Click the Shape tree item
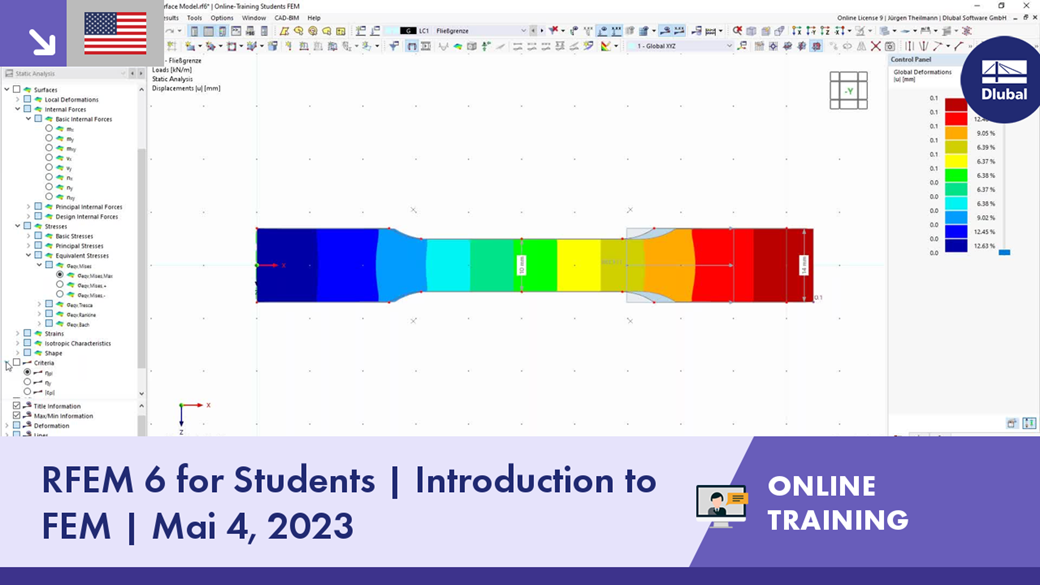Viewport: 1040px width, 585px height. pyautogui.click(x=53, y=354)
